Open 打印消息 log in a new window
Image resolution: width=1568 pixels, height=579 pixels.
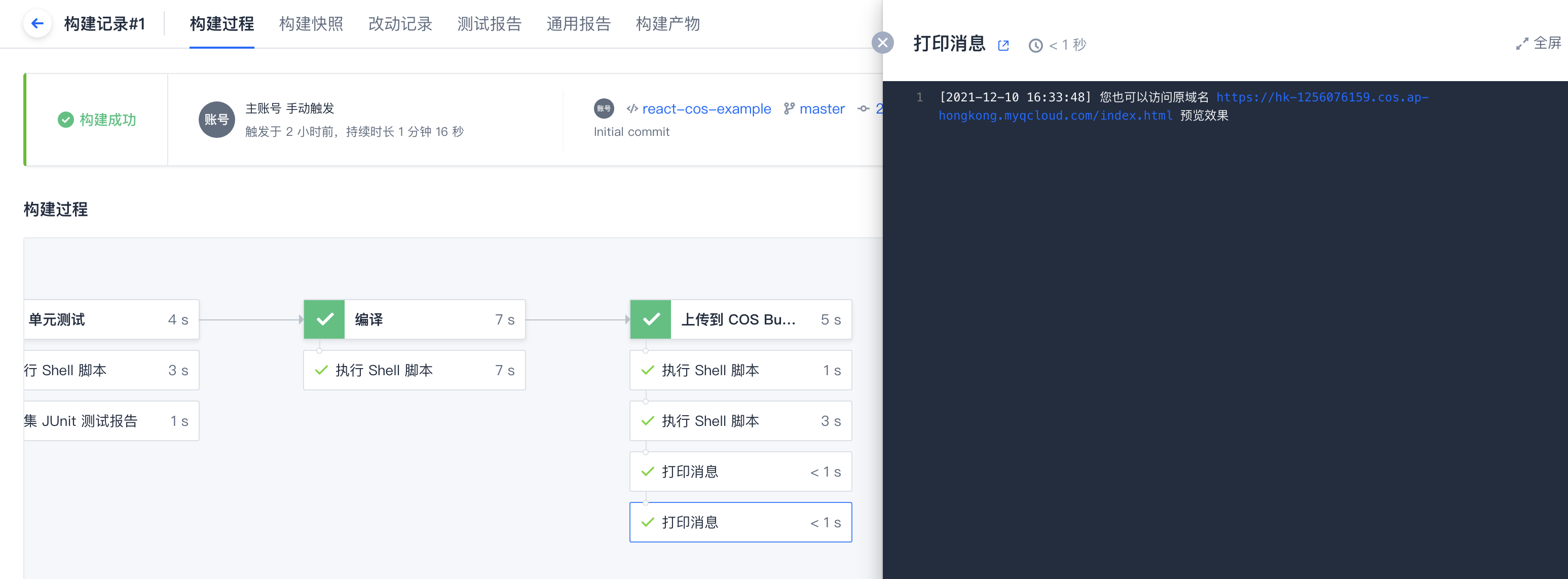(1004, 46)
